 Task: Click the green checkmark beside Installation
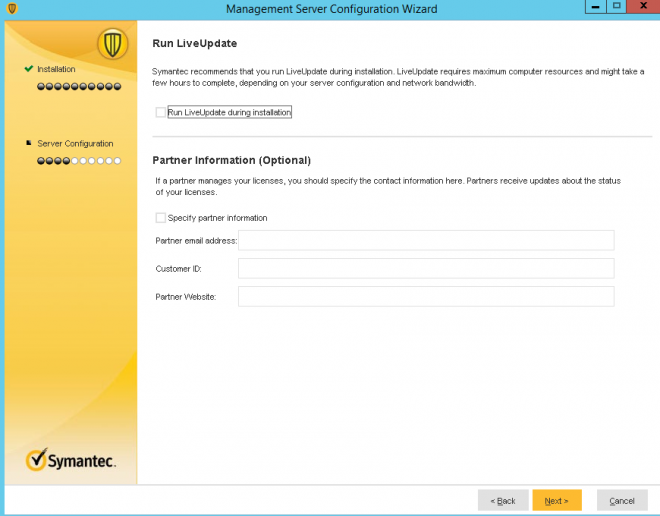pyautogui.click(x=29, y=69)
